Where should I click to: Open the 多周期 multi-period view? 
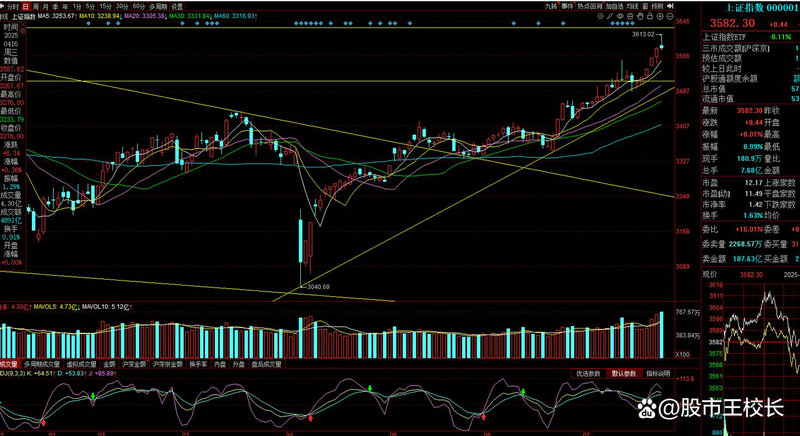[x=153, y=6]
